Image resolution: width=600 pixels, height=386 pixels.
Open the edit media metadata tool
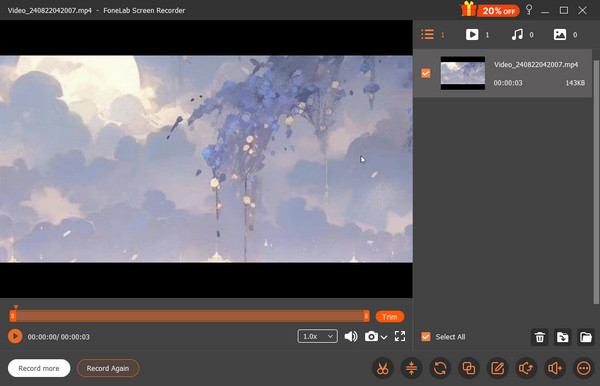[497, 368]
